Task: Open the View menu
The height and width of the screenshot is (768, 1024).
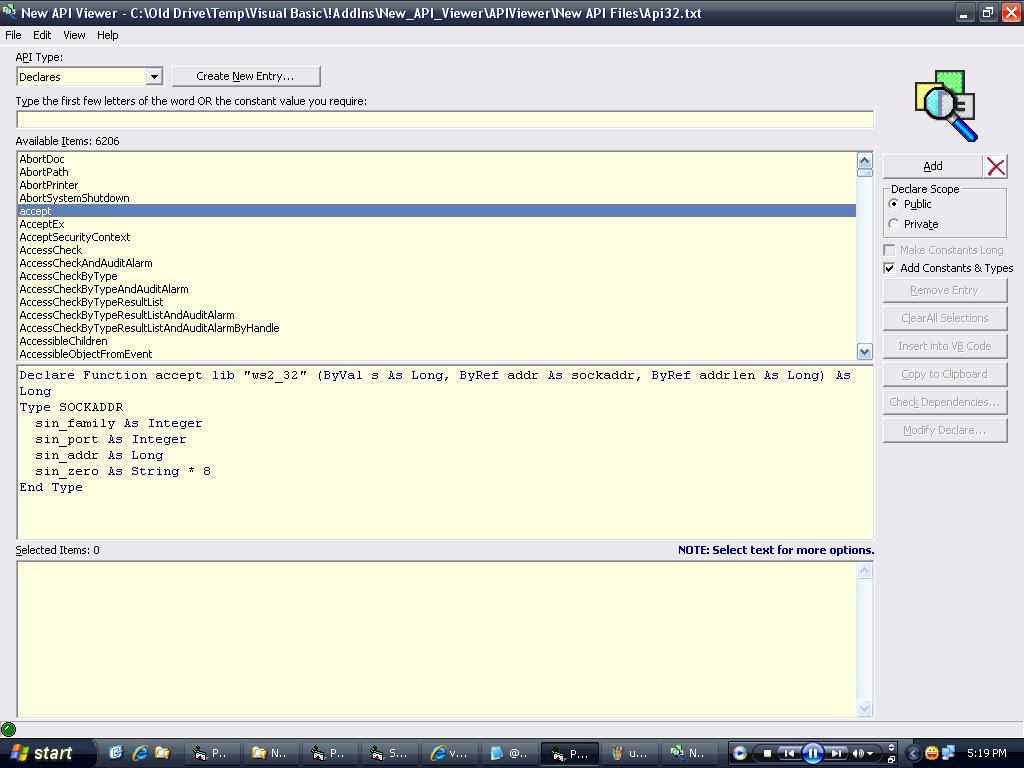Action: pyautogui.click(x=75, y=35)
